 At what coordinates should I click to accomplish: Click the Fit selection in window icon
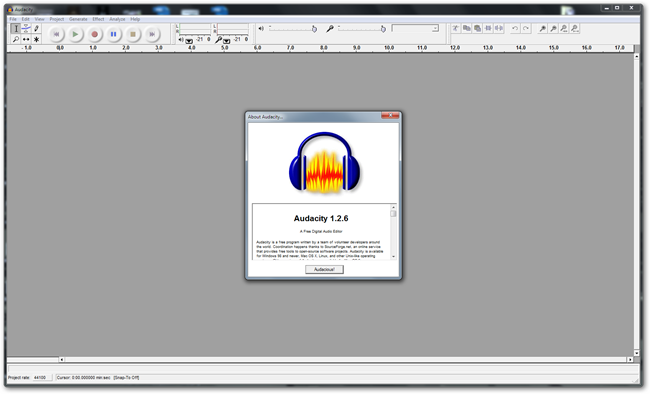click(x=564, y=28)
